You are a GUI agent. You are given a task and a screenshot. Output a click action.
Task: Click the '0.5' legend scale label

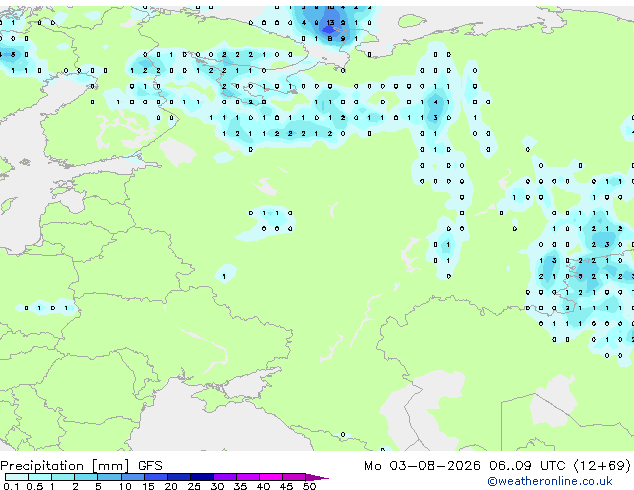click(35, 486)
